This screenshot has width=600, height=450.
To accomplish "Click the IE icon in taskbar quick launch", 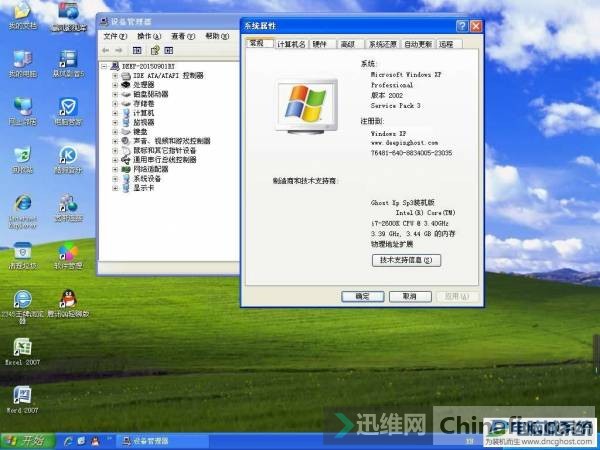I will pos(68,441).
